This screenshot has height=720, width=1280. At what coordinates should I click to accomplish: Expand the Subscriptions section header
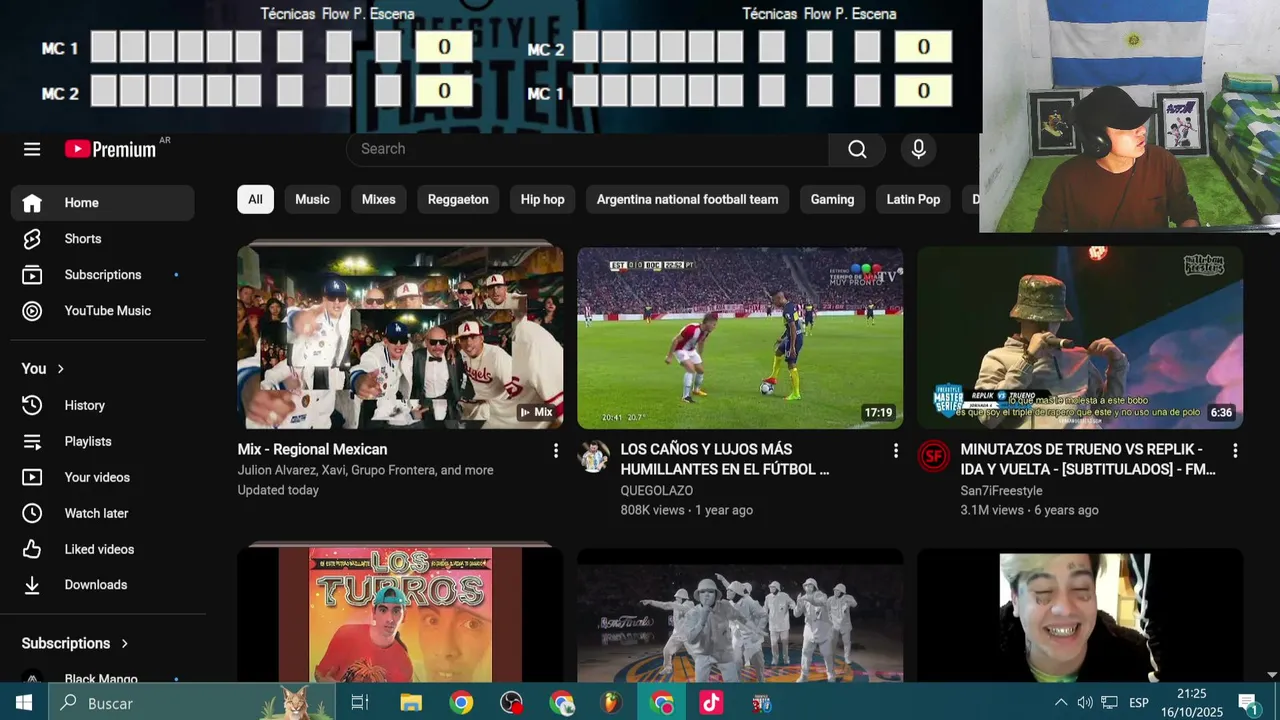[x=76, y=643]
